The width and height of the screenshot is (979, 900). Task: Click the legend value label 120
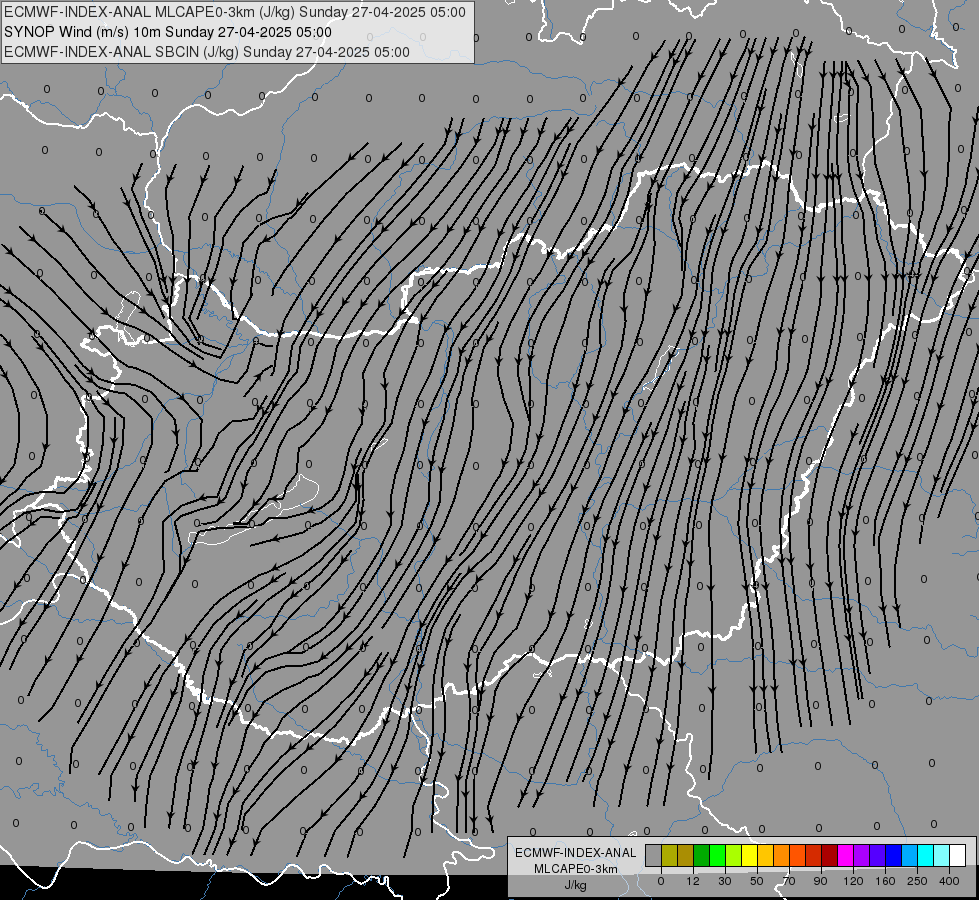pyautogui.click(x=853, y=881)
